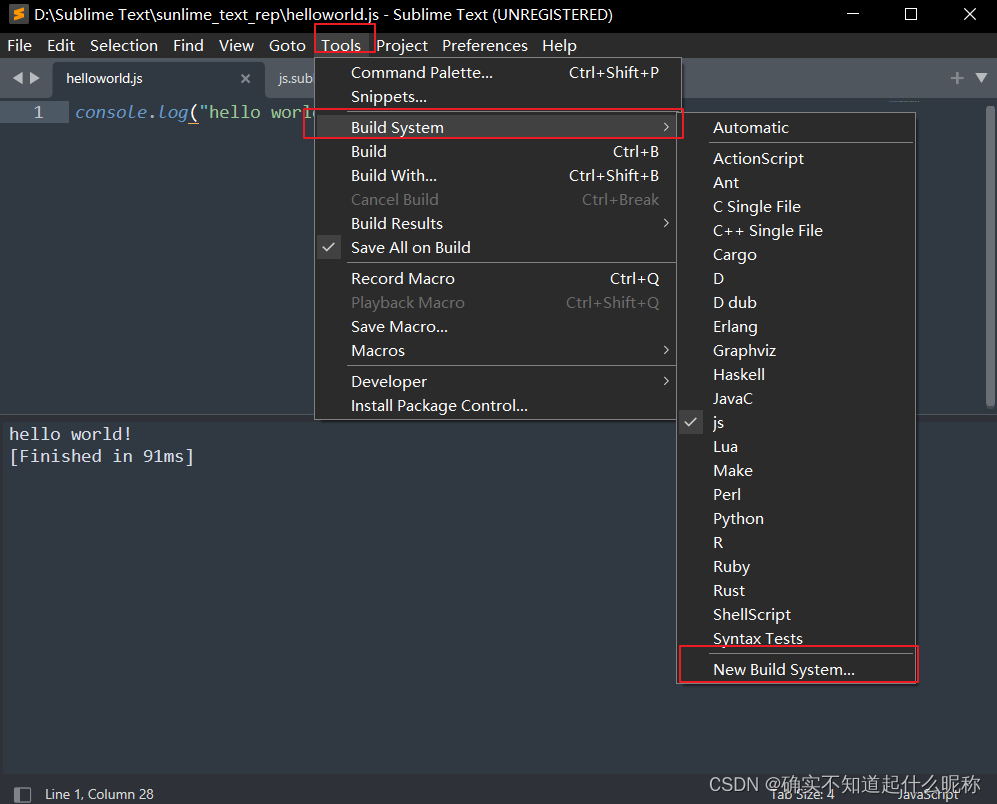
Task: Choose Build With... option
Action: pyautogui.click(x=498, y=176)
